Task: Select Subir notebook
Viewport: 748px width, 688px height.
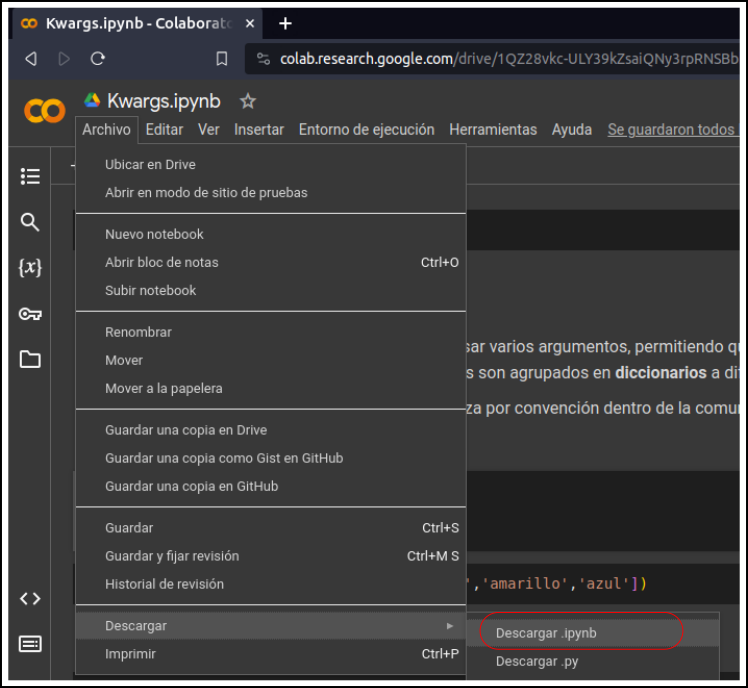Action: (271, 291)
